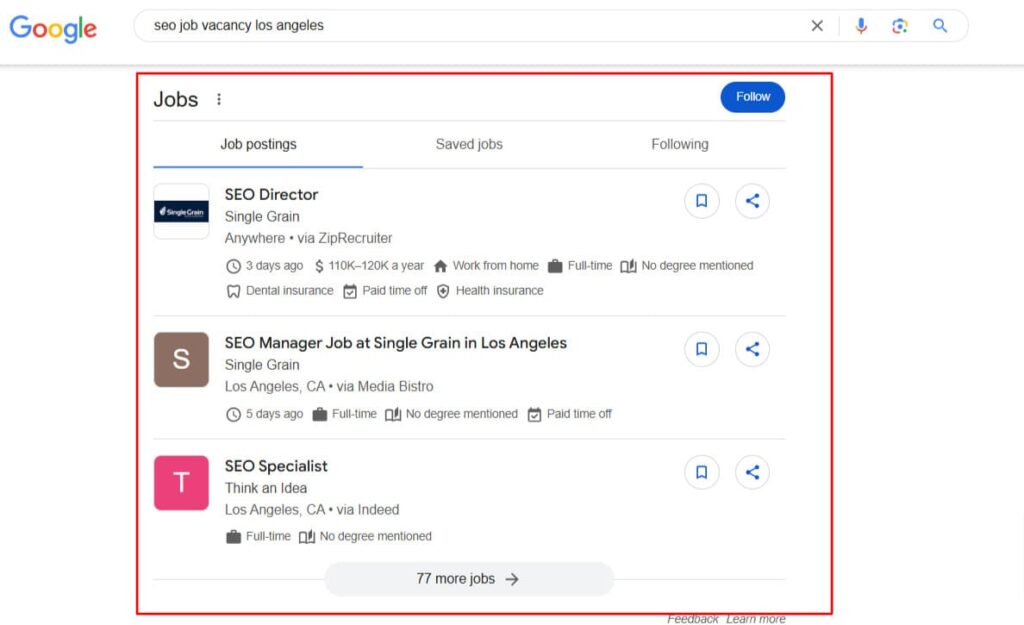Click SEO Manager's Full-time briefcase icon
Viewport: 1024px width, 625px height.
pyautogui.click(x=319, y=414)
